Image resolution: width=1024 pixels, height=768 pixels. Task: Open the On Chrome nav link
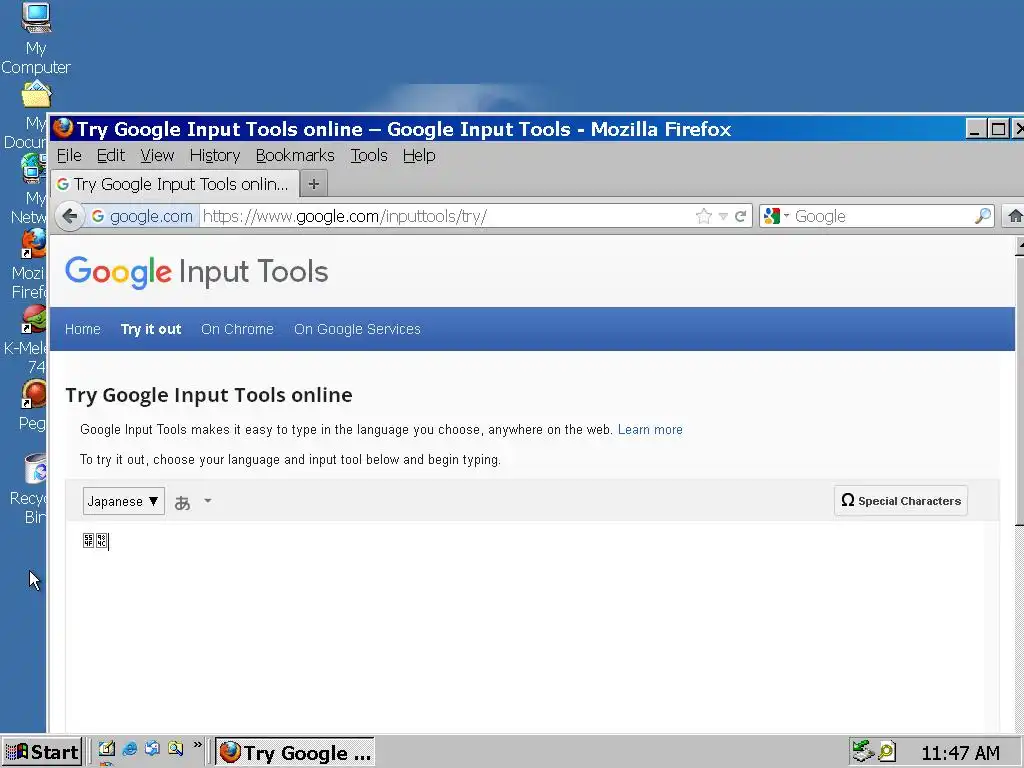click(237, 329)
